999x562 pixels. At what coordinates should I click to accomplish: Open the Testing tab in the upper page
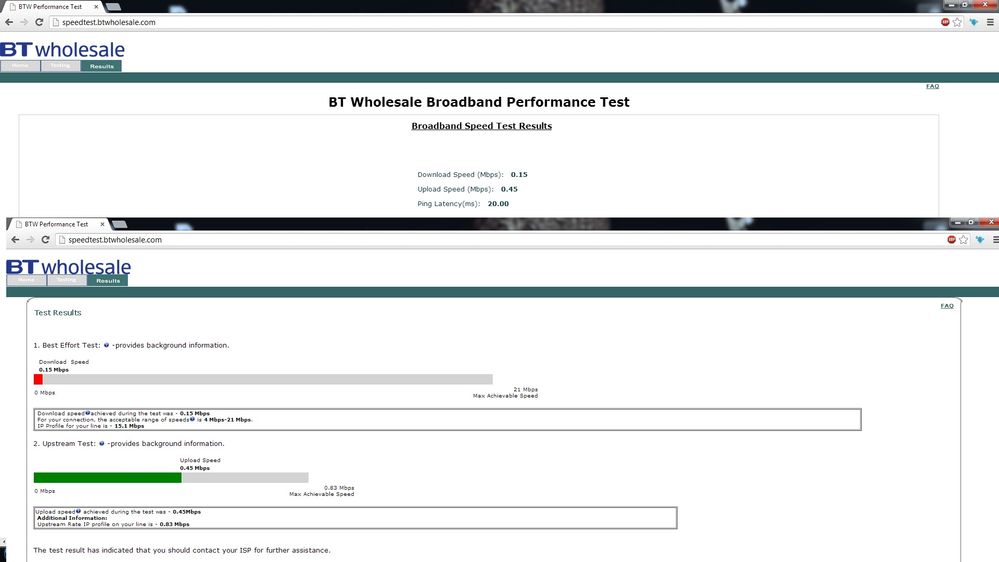(x=61, y=66)
